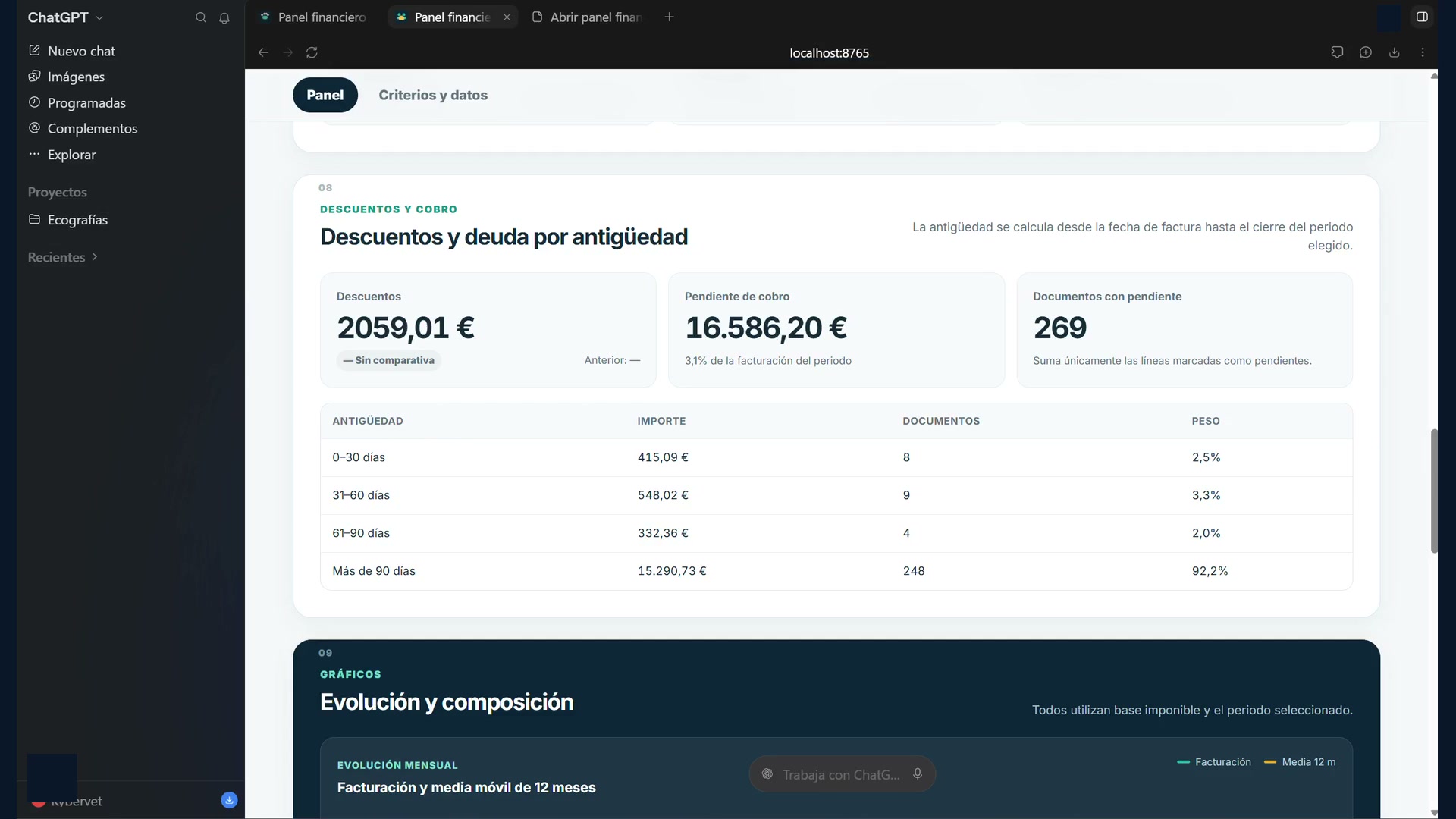
Task: Go back with the browser back arrow
Action: tap(263, 52)
